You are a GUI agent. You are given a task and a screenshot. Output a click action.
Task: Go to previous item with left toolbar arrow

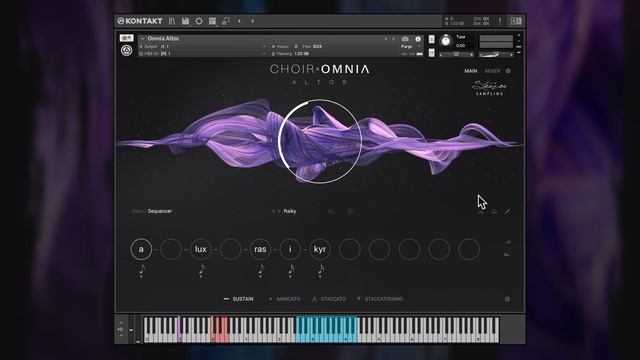coord(239,21)
